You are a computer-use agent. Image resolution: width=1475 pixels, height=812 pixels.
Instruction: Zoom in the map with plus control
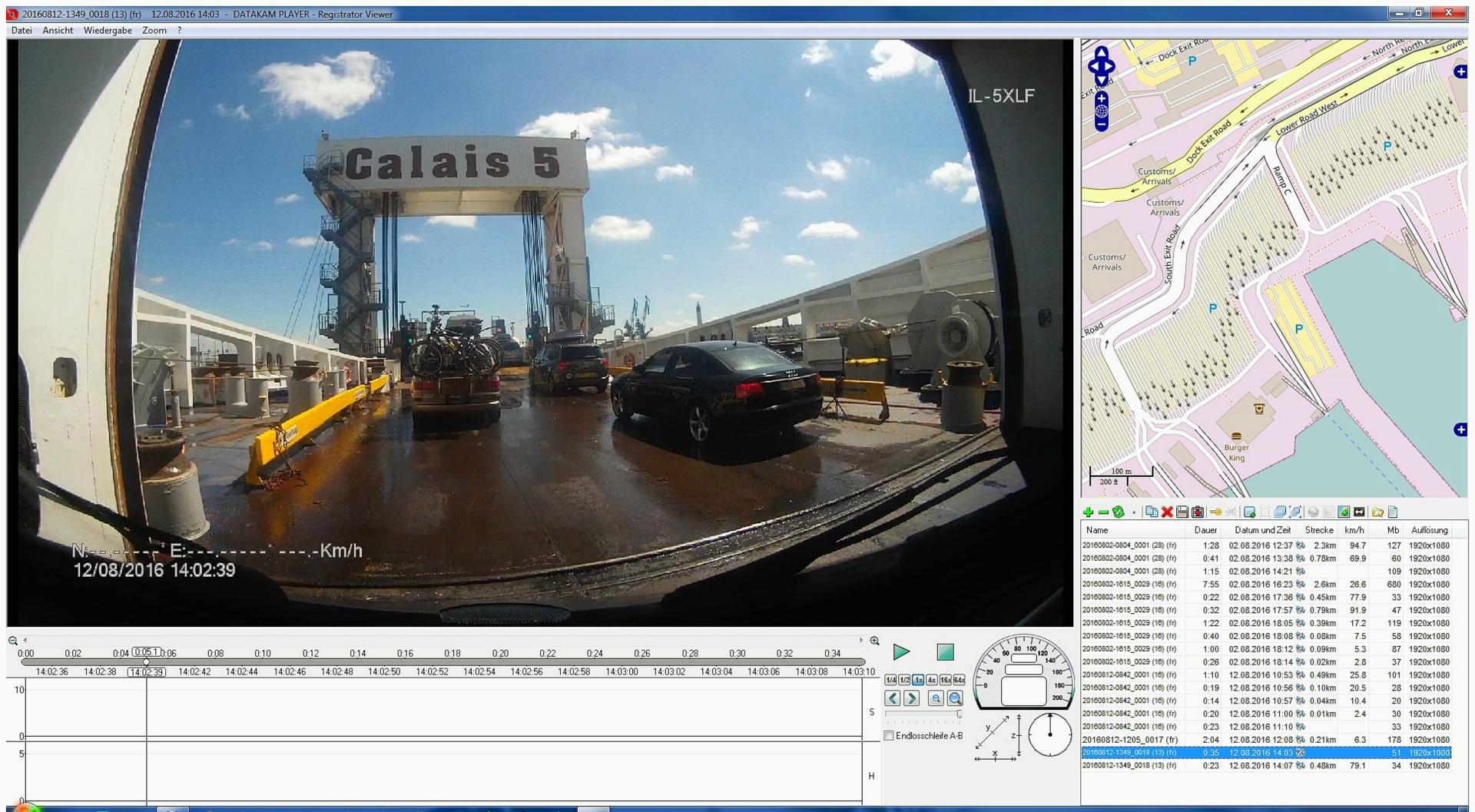click(1101, 98)
